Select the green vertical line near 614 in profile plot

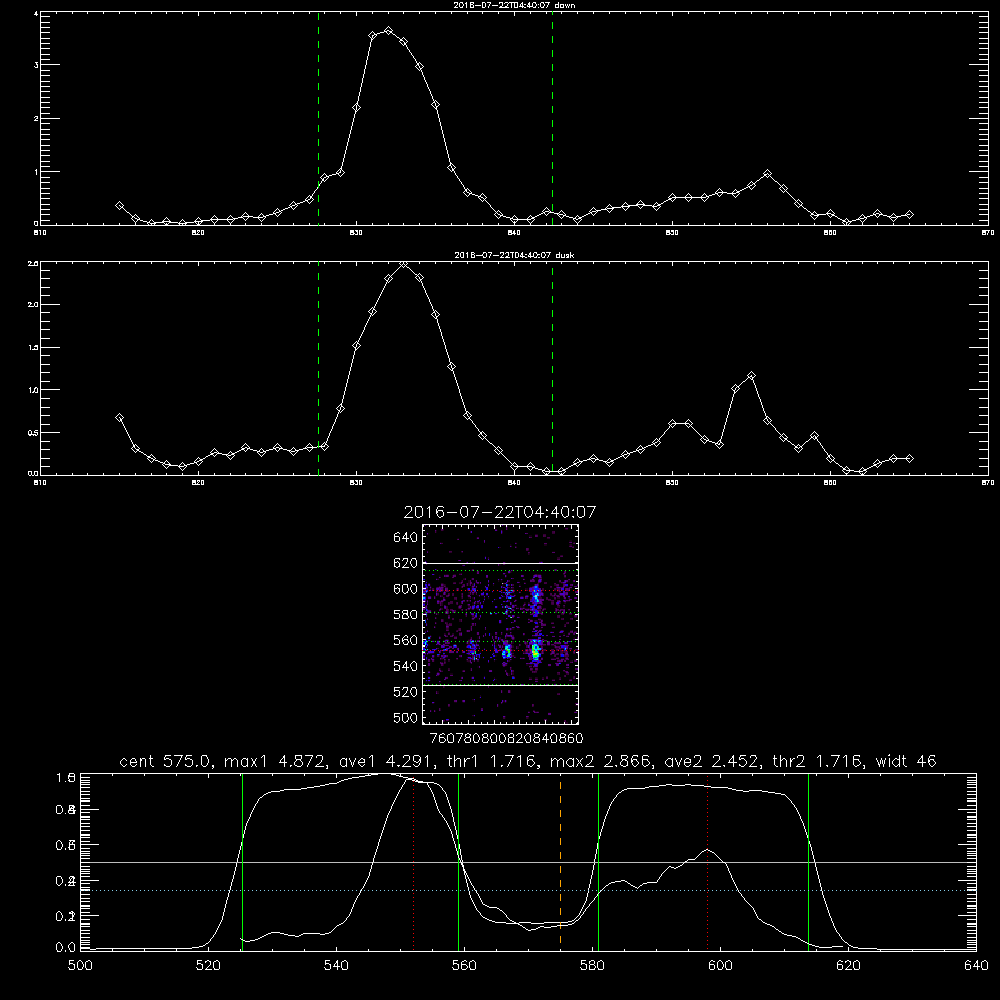pos(808,861)
